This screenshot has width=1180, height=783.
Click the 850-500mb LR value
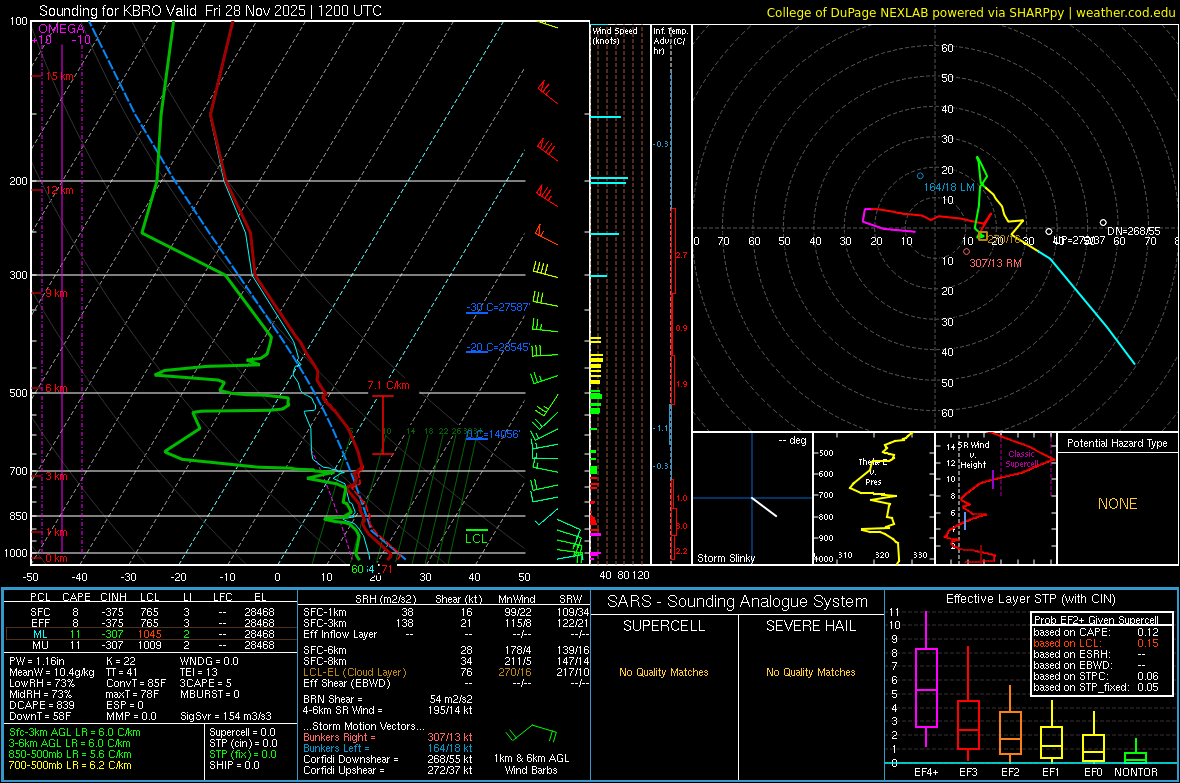[70, 754]
